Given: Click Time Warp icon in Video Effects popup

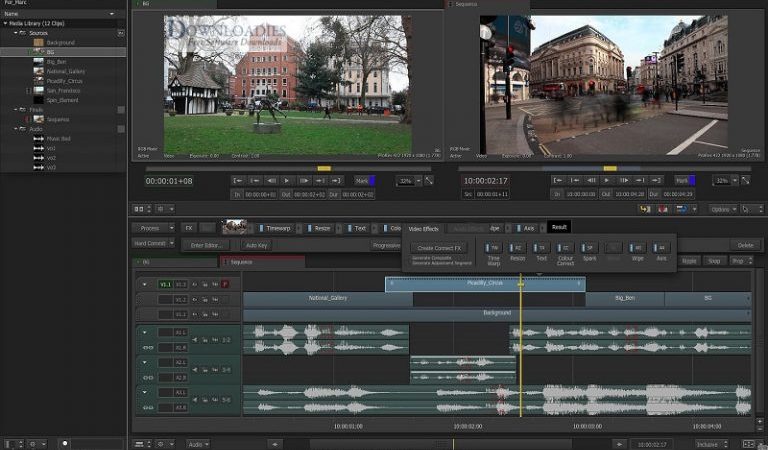Looking at the screenshot, I should (x=493, y=248).
